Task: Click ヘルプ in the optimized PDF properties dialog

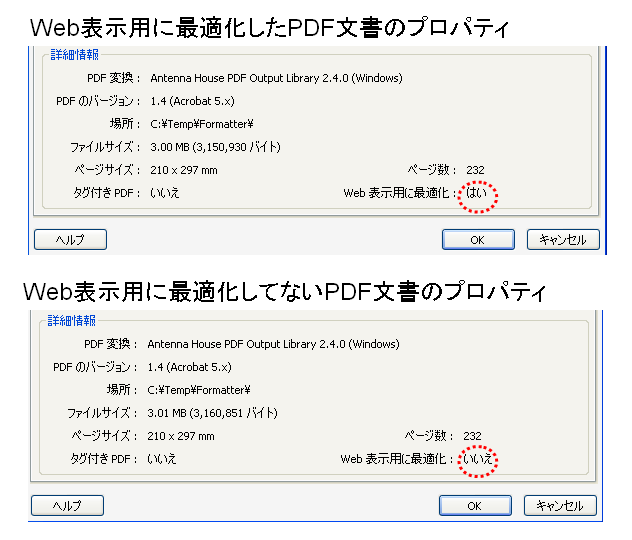Action: pyautogui.click(x=70, y=240)
